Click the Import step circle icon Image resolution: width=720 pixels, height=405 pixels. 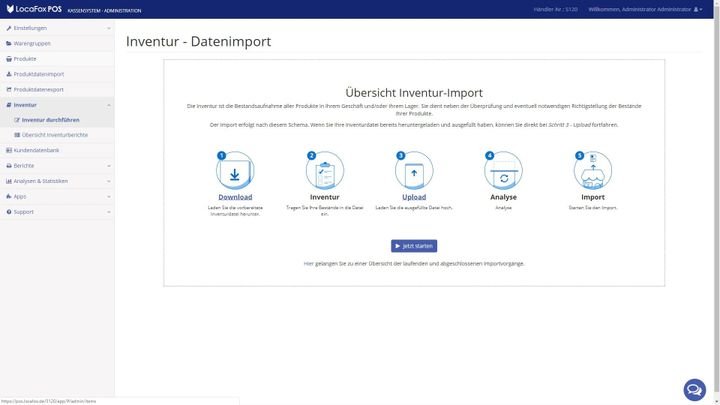click(593, 171)
